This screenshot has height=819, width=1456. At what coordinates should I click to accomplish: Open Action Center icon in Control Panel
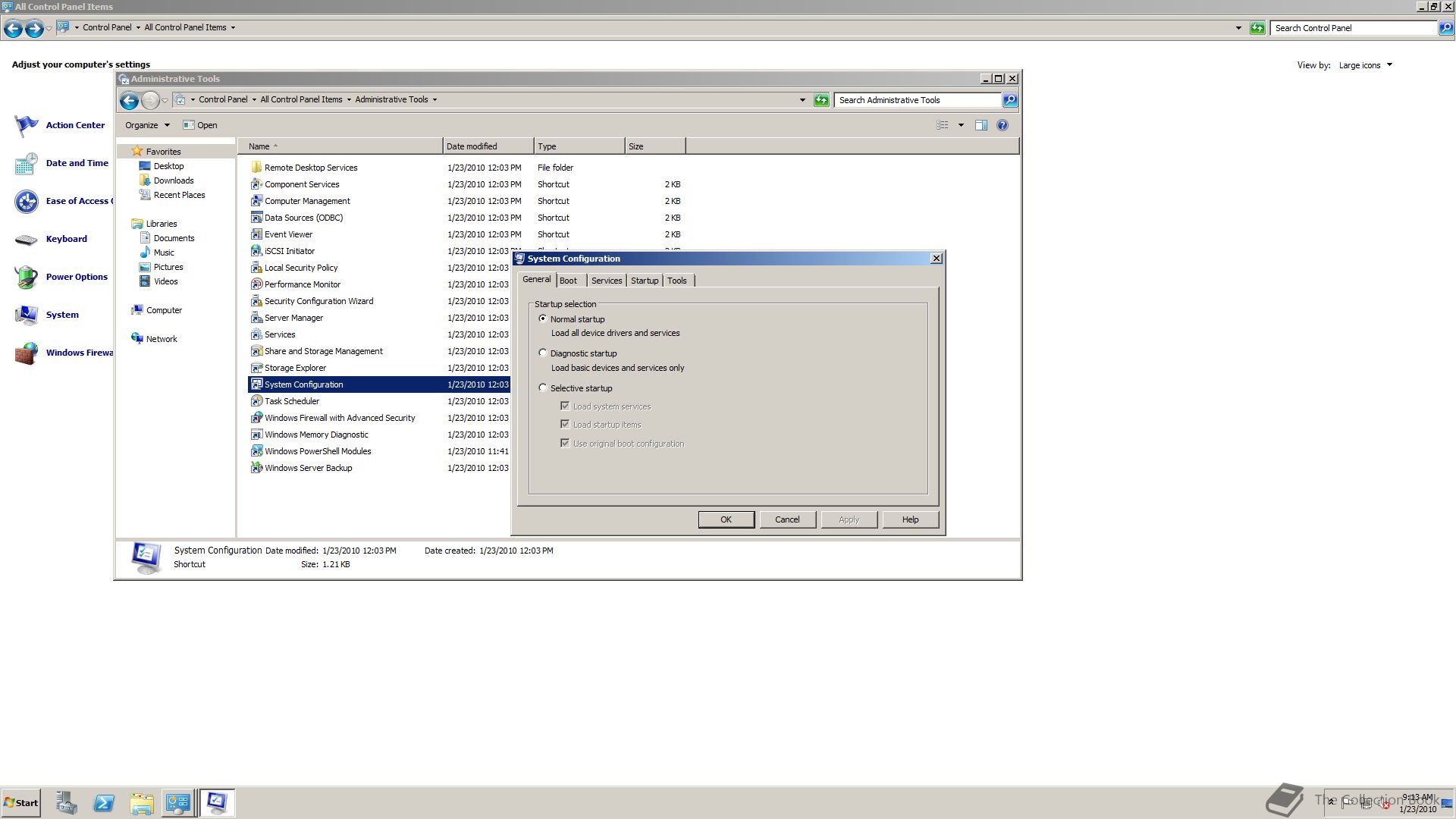pyautogui.click(x=27, y=125)
